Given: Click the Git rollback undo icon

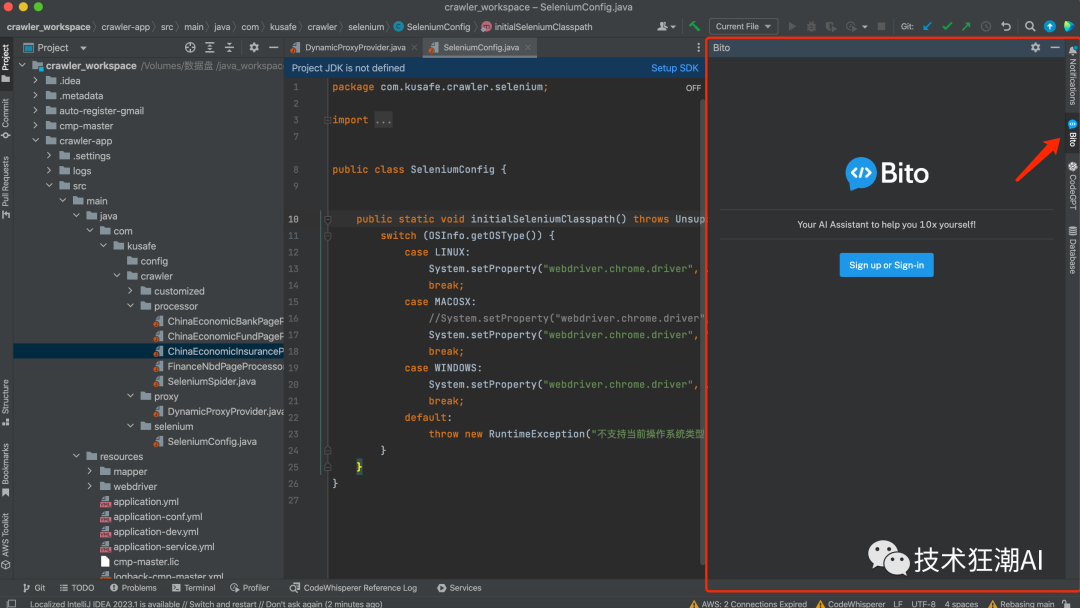Looking at the screenshot, I should (1005, 26).
